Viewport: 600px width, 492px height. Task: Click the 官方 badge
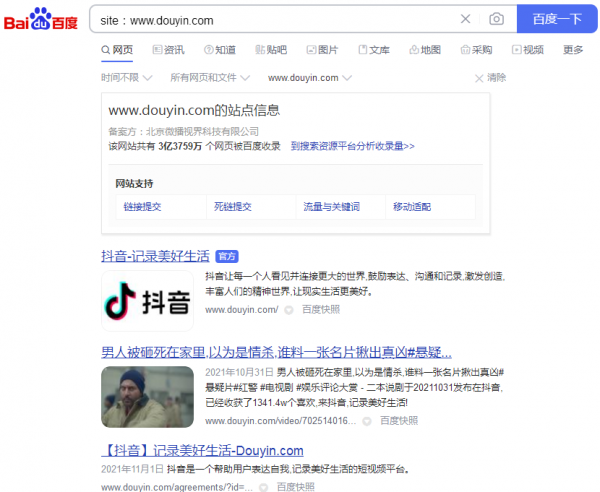[x=227, y=256]
